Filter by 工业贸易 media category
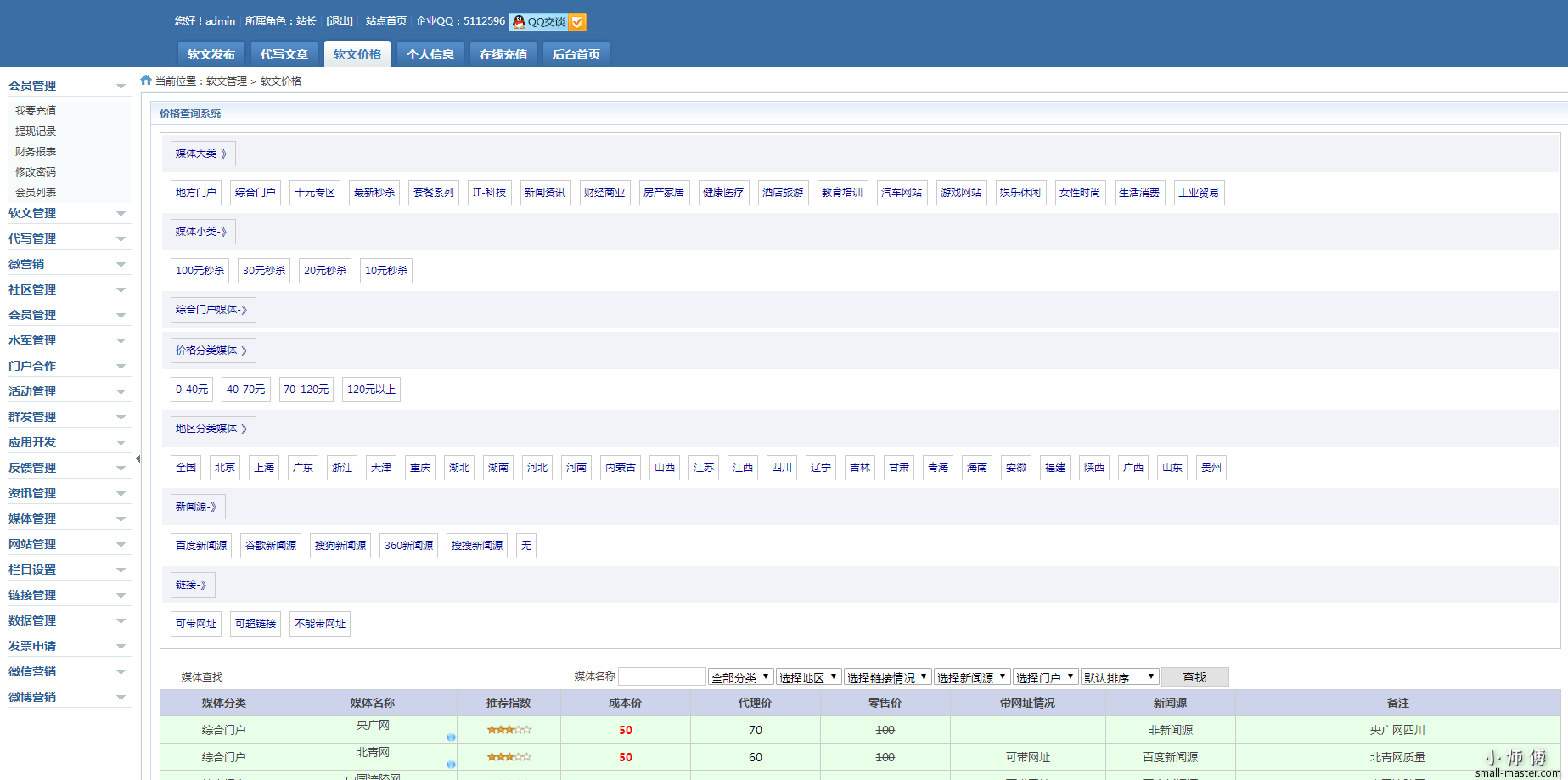This screenshot has width=1568, height=780. click(x=1199, y=193)
